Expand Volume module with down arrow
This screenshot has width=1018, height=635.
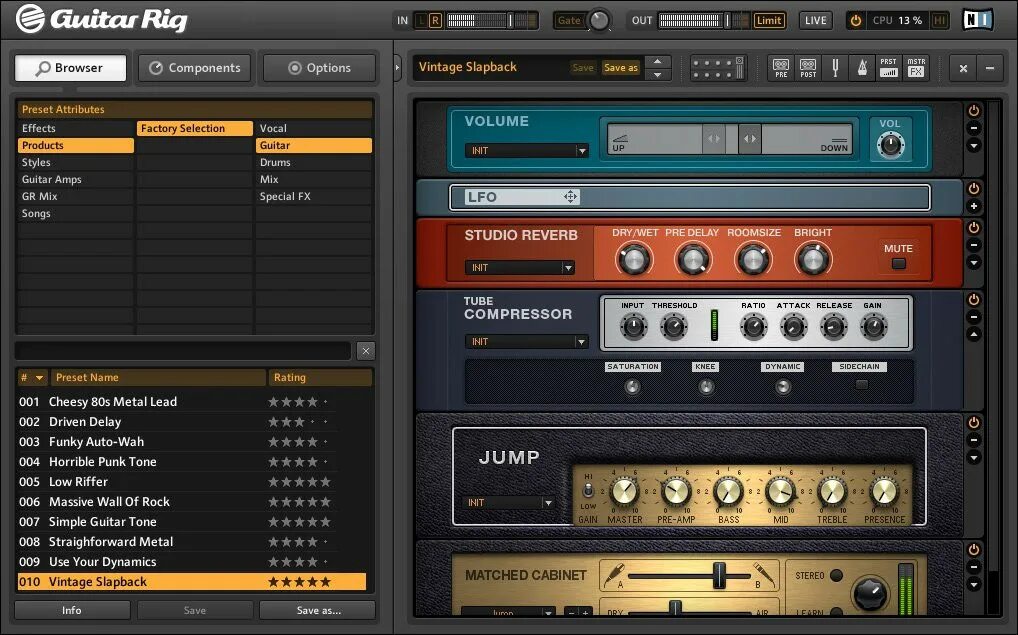click(973, 145)
